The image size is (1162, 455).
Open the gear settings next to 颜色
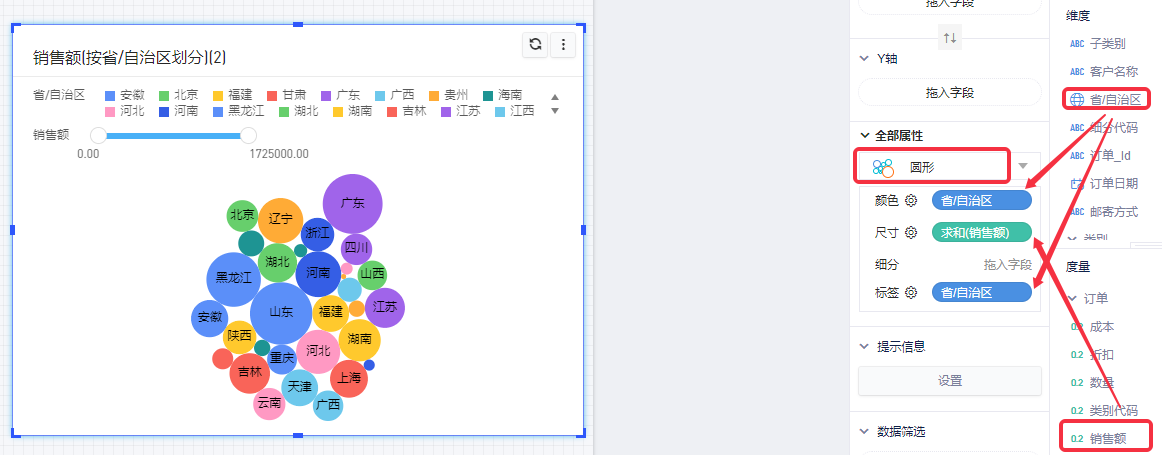(x=911, y=201)
